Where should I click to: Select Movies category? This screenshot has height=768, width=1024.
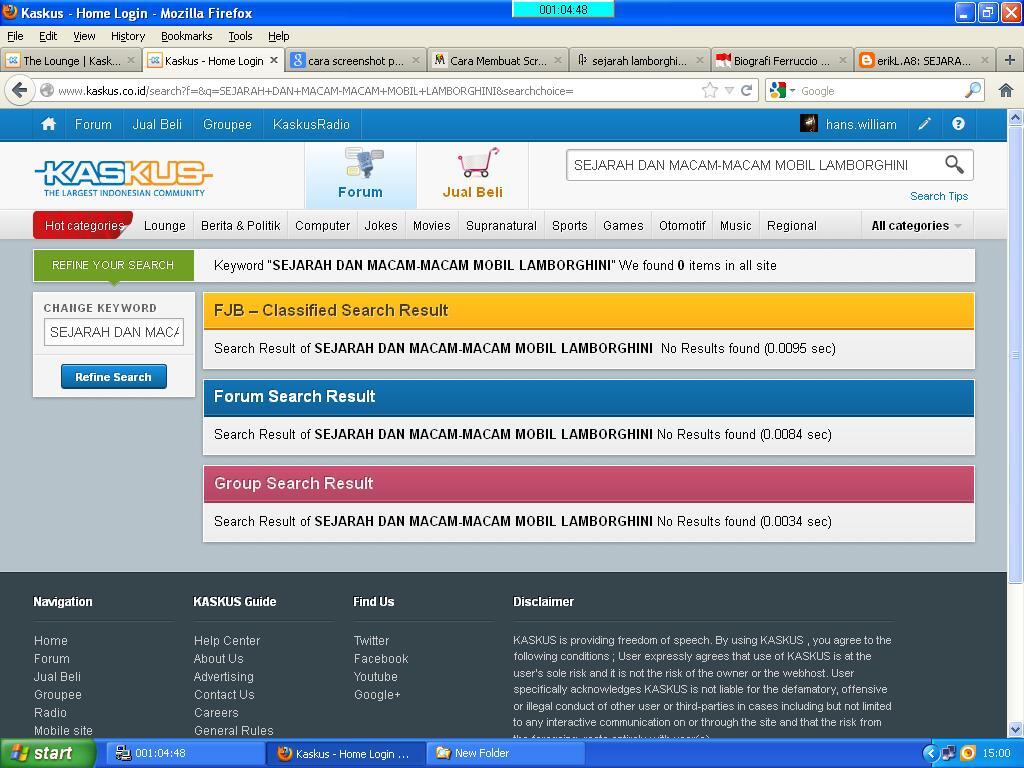(432, 226)
